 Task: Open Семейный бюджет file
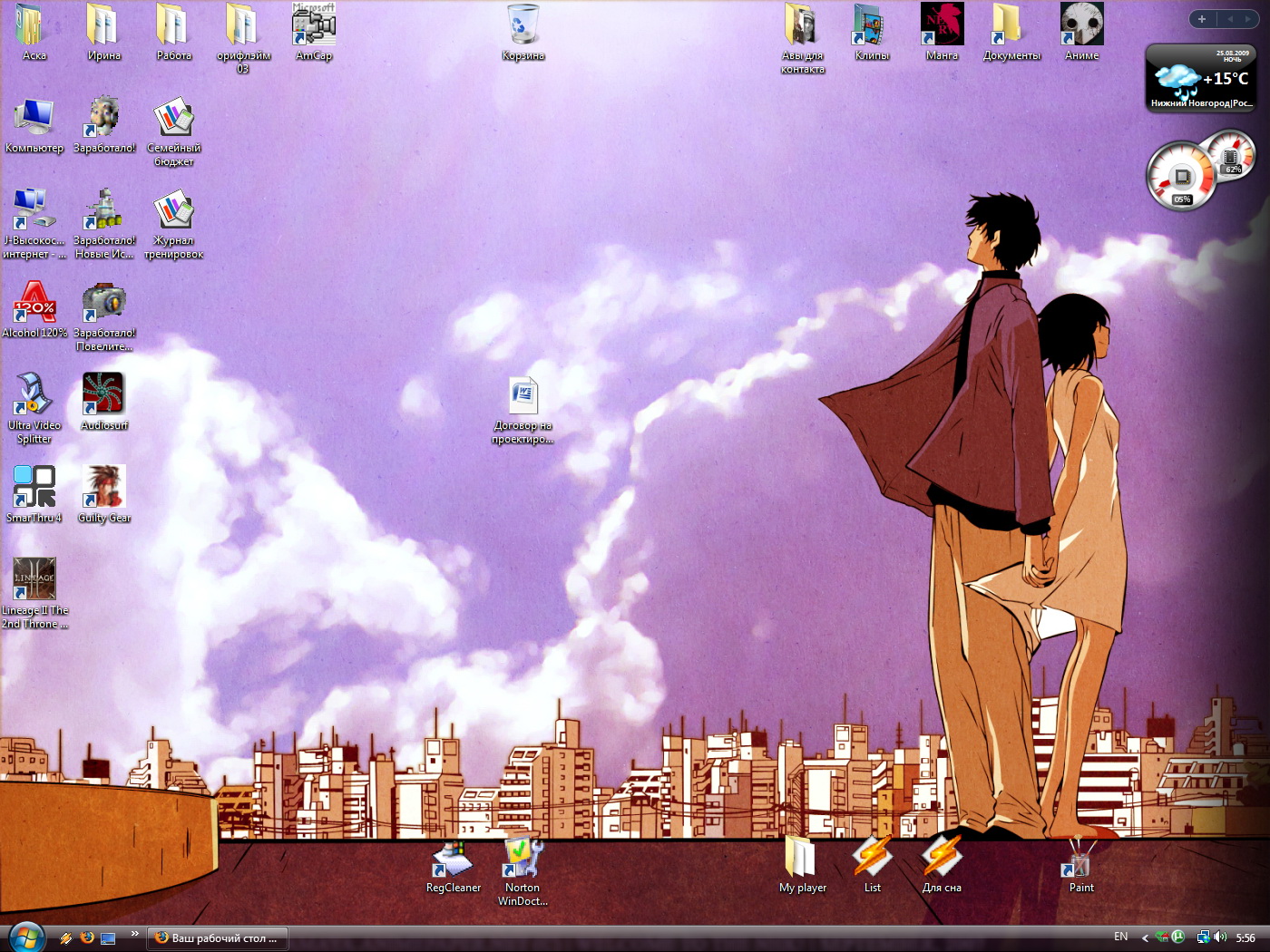pos(173,131)
